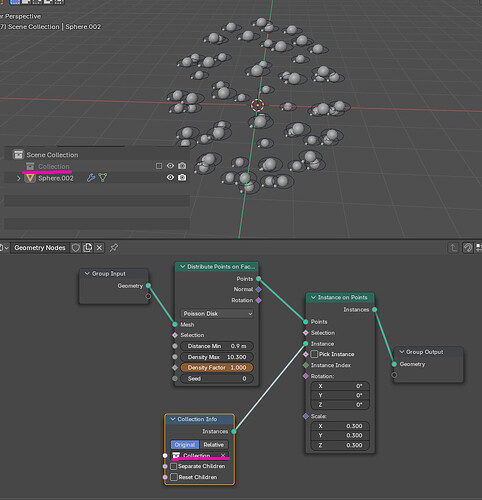
Task: Click the green geometry nodes icon on Sphere.002
Action: click(103, 178)
